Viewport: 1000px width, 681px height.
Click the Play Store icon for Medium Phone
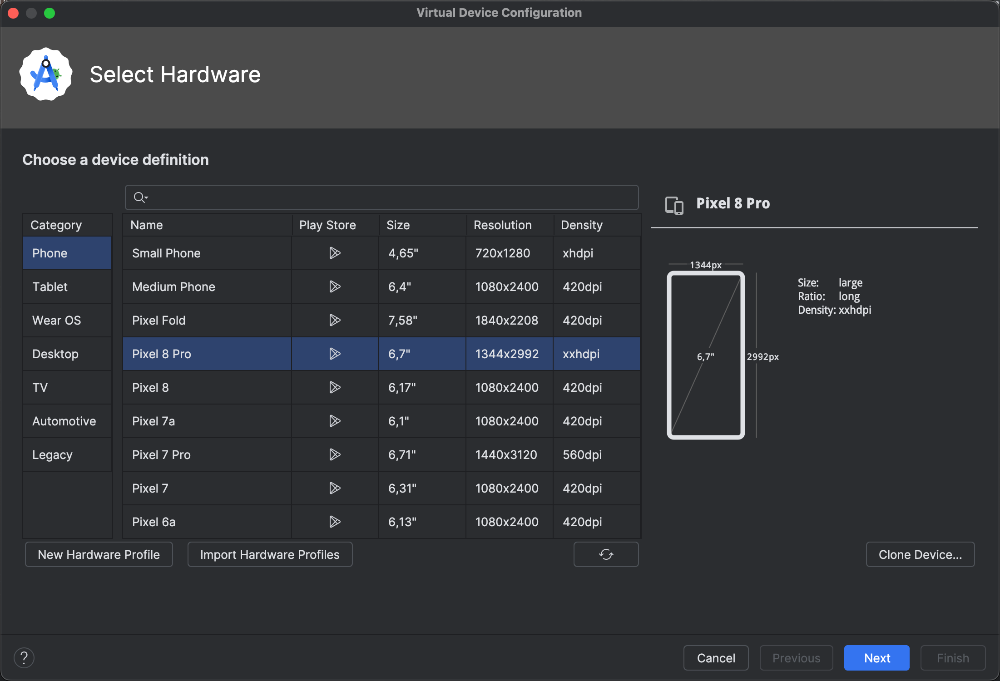pyautogui.click(x=335, y=287)
